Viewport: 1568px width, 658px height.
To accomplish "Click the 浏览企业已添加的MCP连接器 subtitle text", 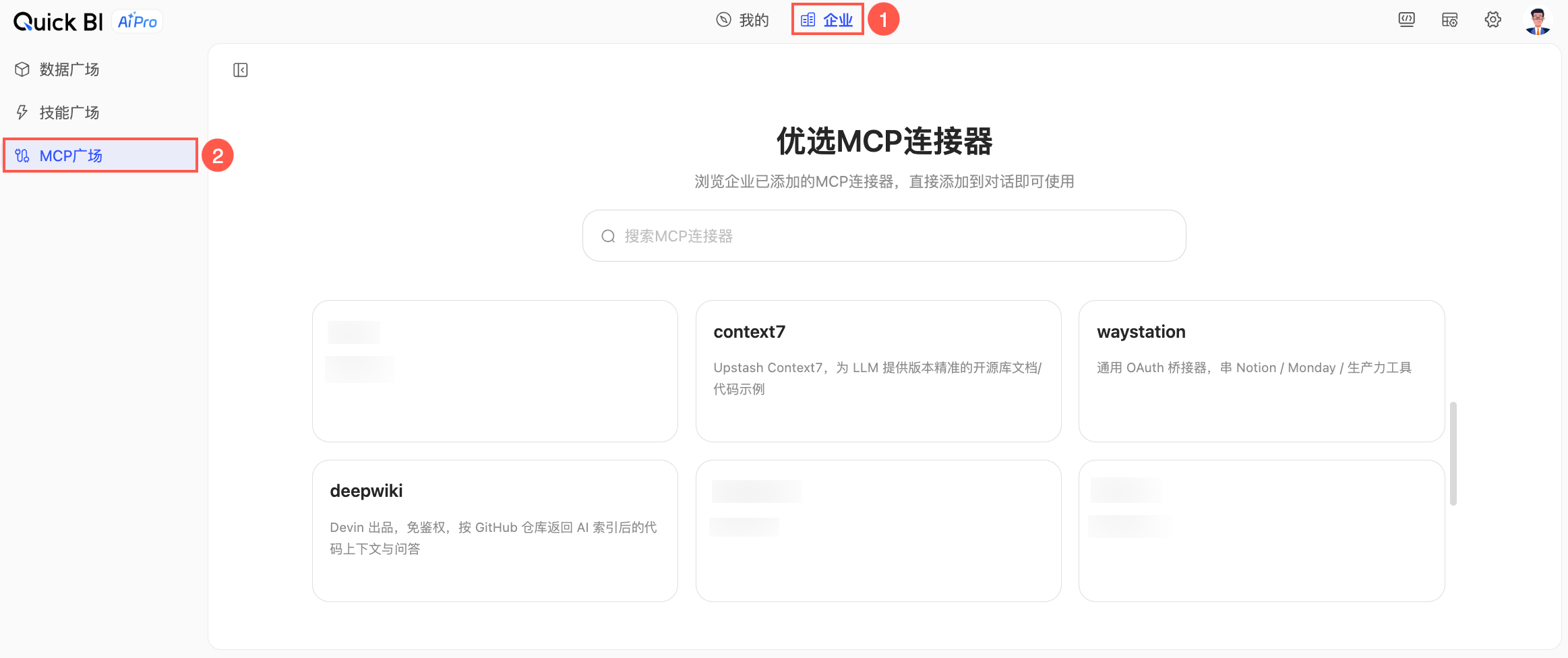I will 884,181.
